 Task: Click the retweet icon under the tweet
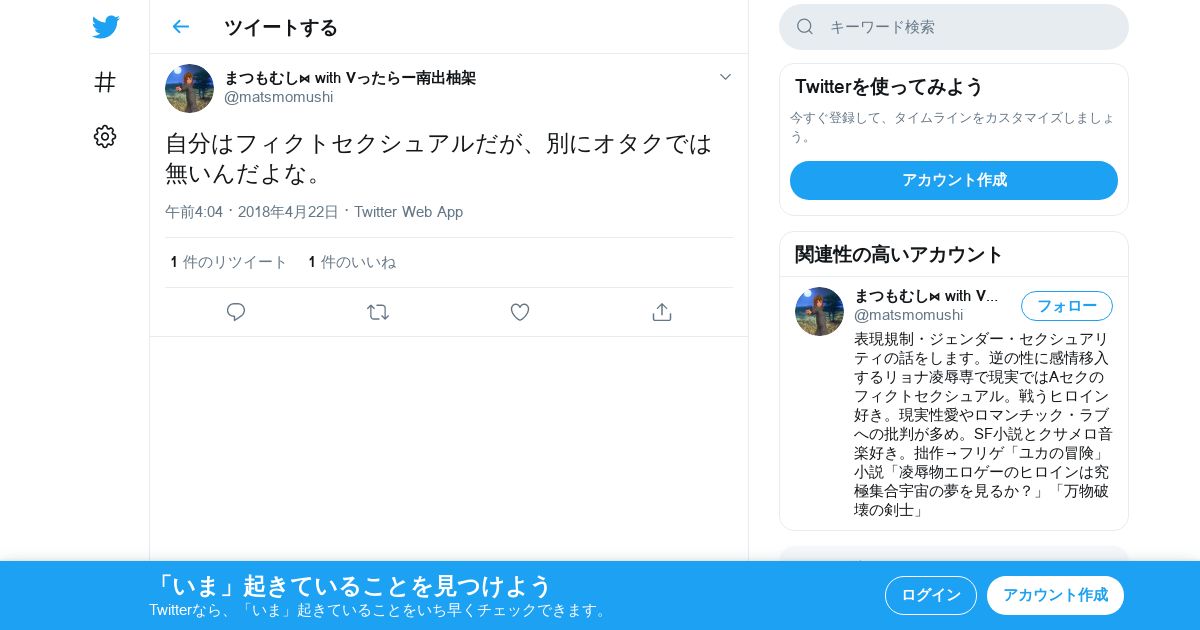[x=378, y=312]
